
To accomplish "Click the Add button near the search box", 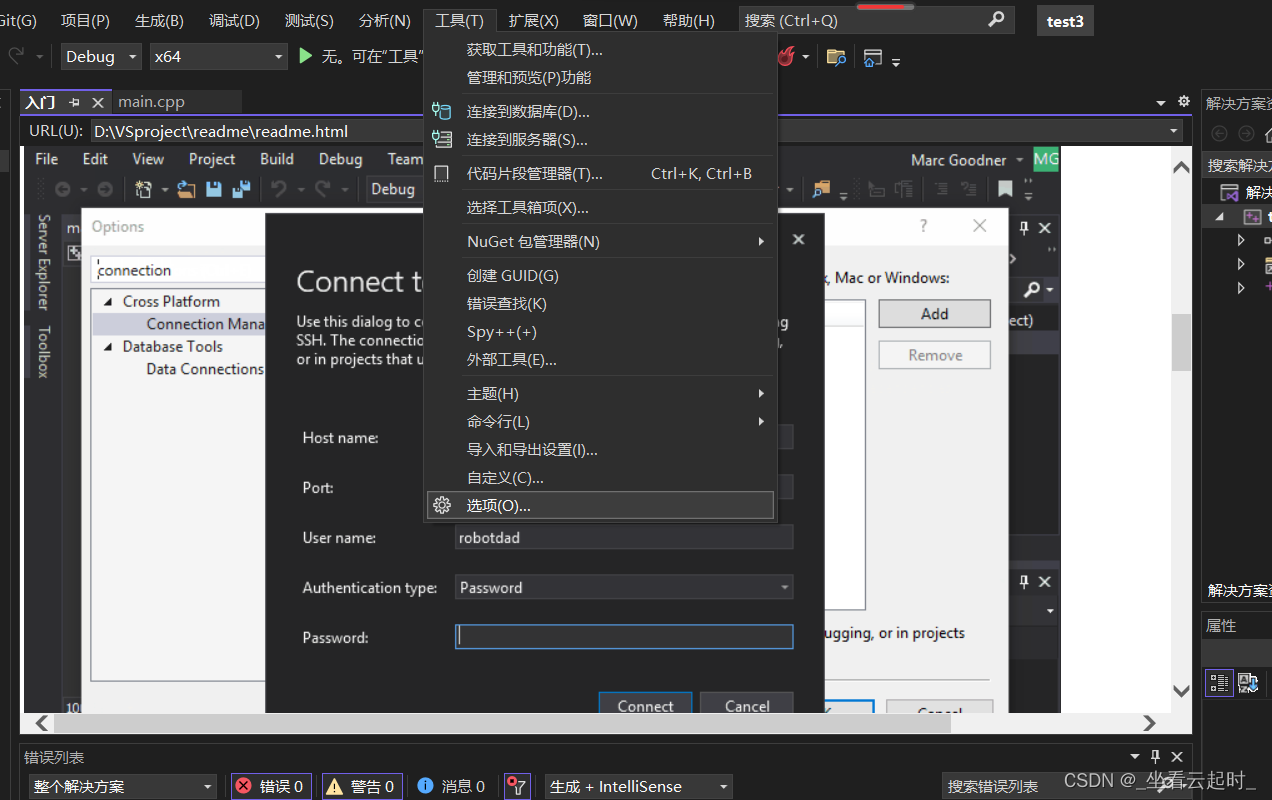I will (x=933, y=313).
